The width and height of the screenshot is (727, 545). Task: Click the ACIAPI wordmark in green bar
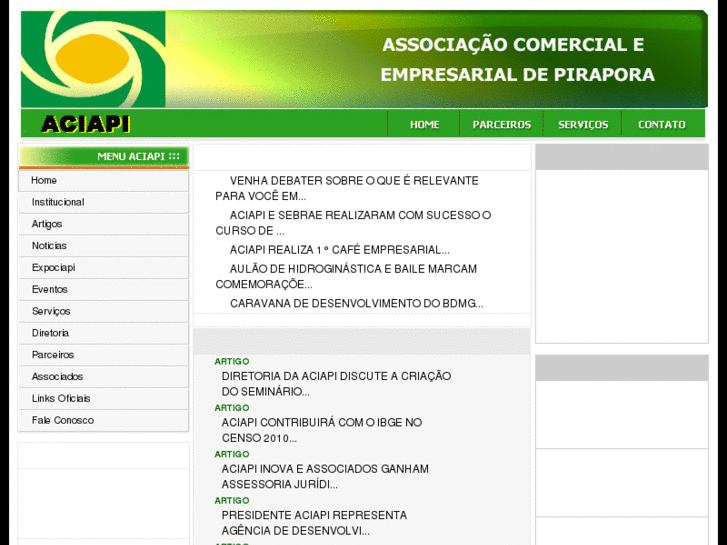[x=85, y=124]
